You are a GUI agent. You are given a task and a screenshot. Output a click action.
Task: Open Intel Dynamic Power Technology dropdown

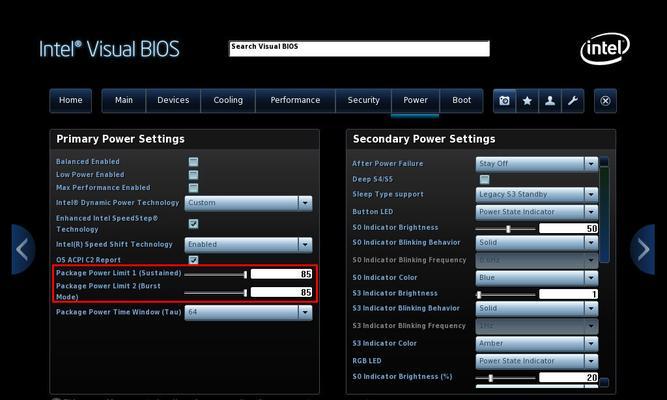point(248,203)
